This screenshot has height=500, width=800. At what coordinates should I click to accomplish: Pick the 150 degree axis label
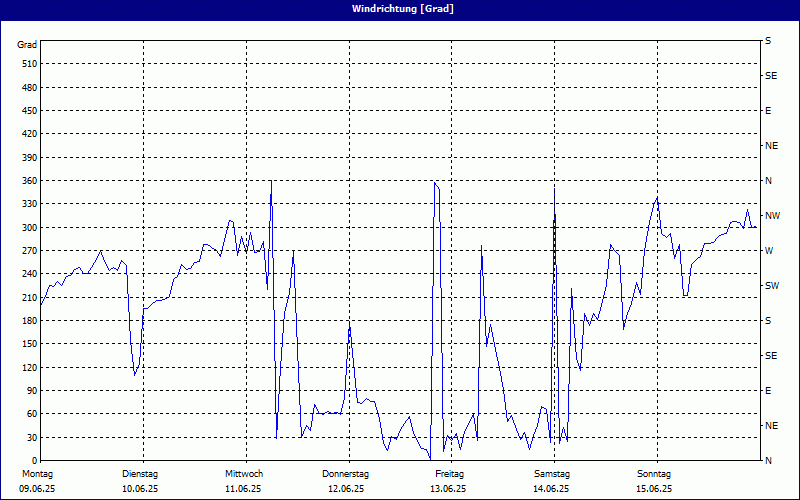click(x=30, y=344)
